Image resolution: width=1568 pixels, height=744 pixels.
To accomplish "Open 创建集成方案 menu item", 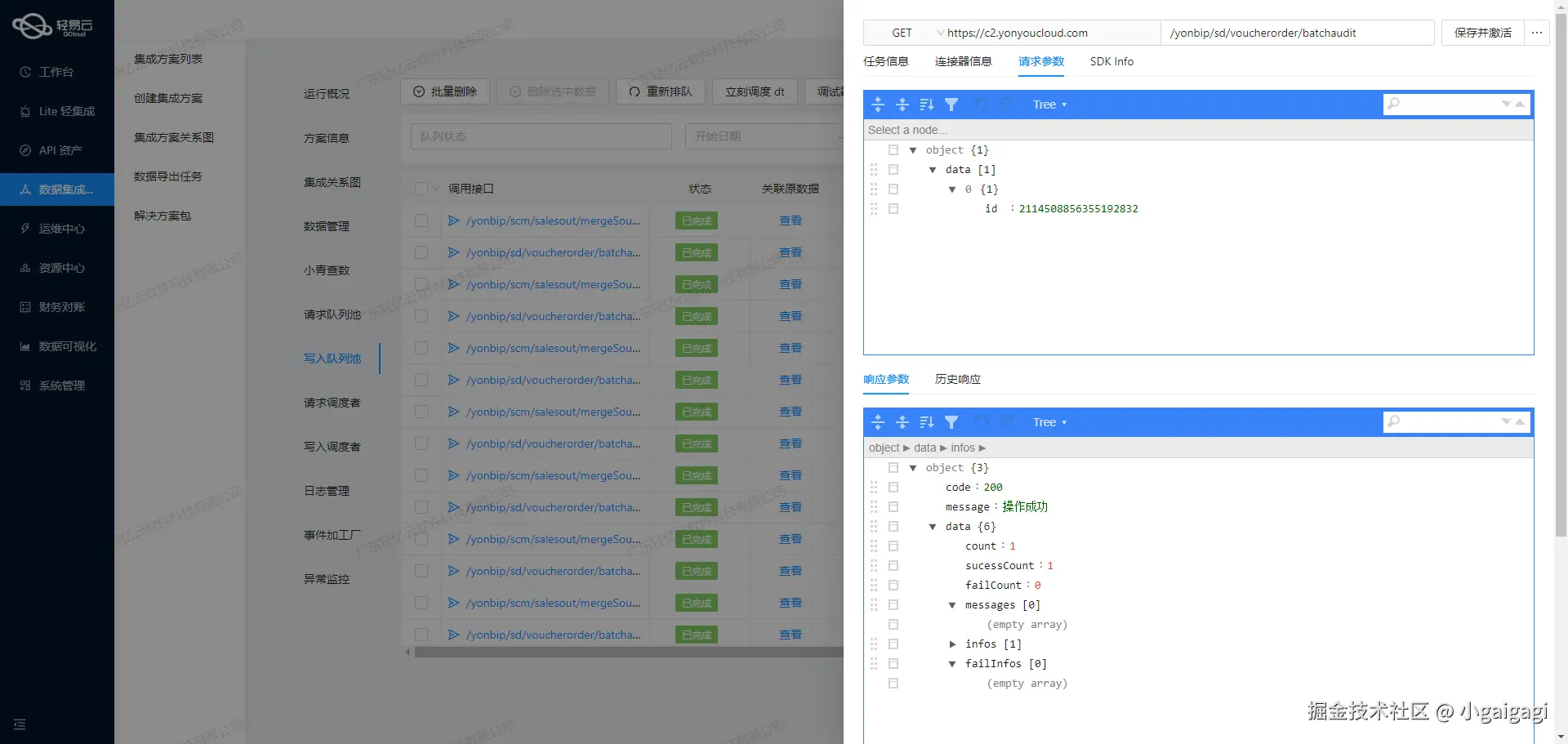I will 168,98.
